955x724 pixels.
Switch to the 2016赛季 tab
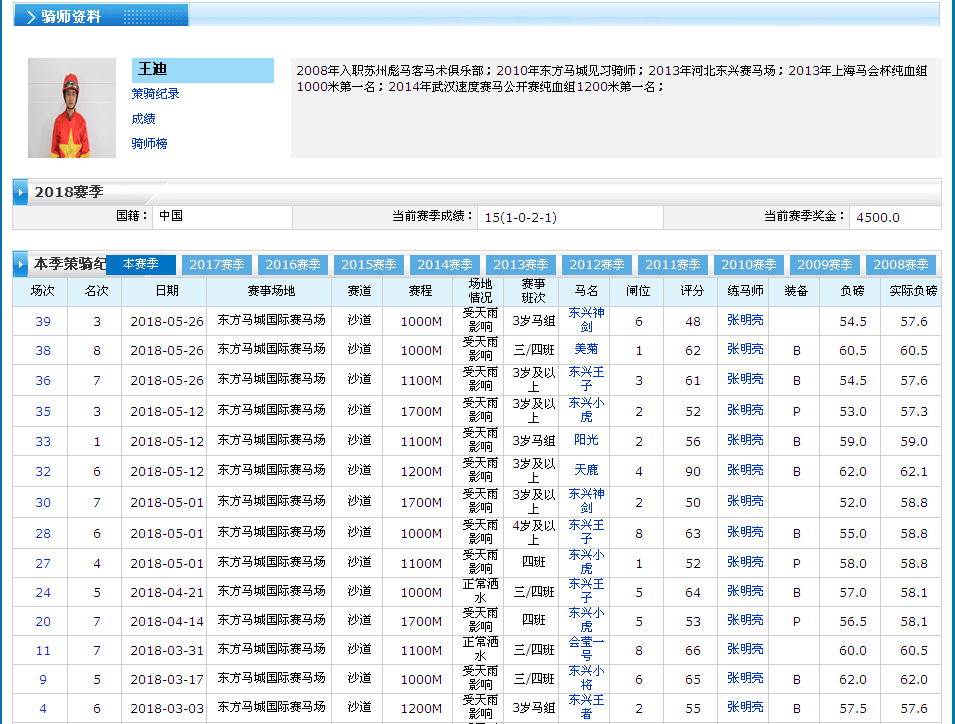click(x=293, y=265)
